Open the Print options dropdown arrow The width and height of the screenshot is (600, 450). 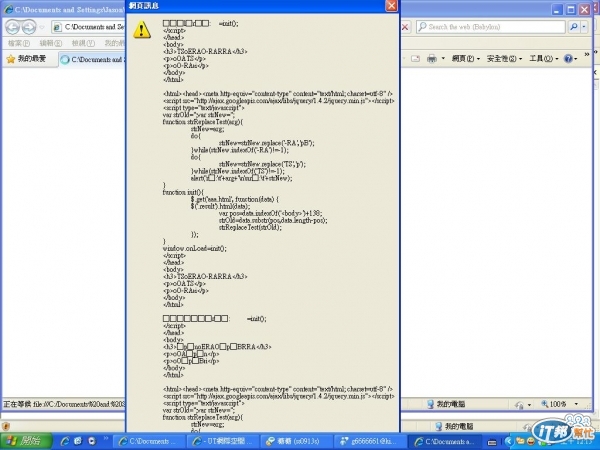tap(443, 59)
